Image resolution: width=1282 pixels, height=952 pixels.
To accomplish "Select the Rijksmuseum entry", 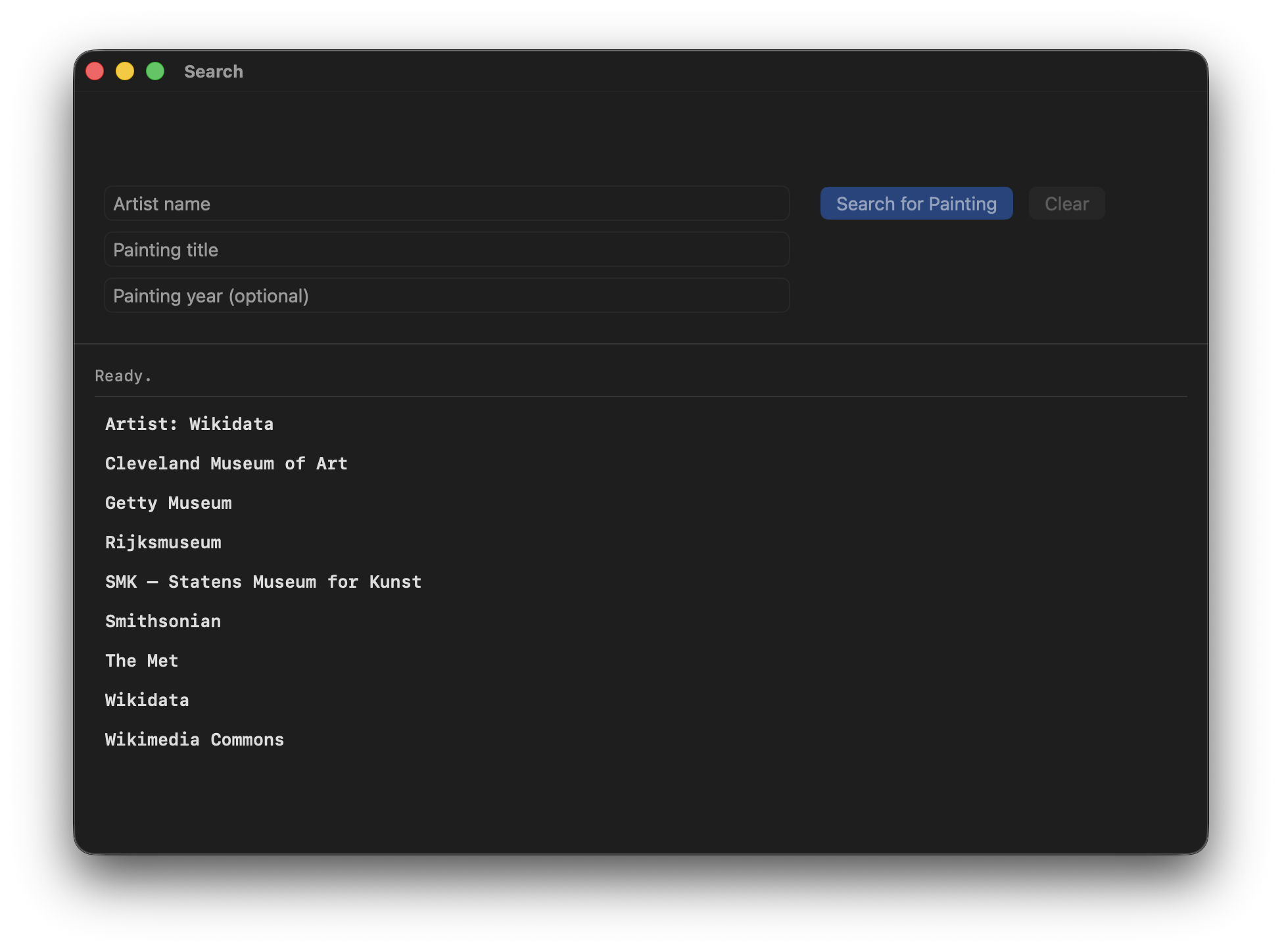I will click(x=163, y=542).
